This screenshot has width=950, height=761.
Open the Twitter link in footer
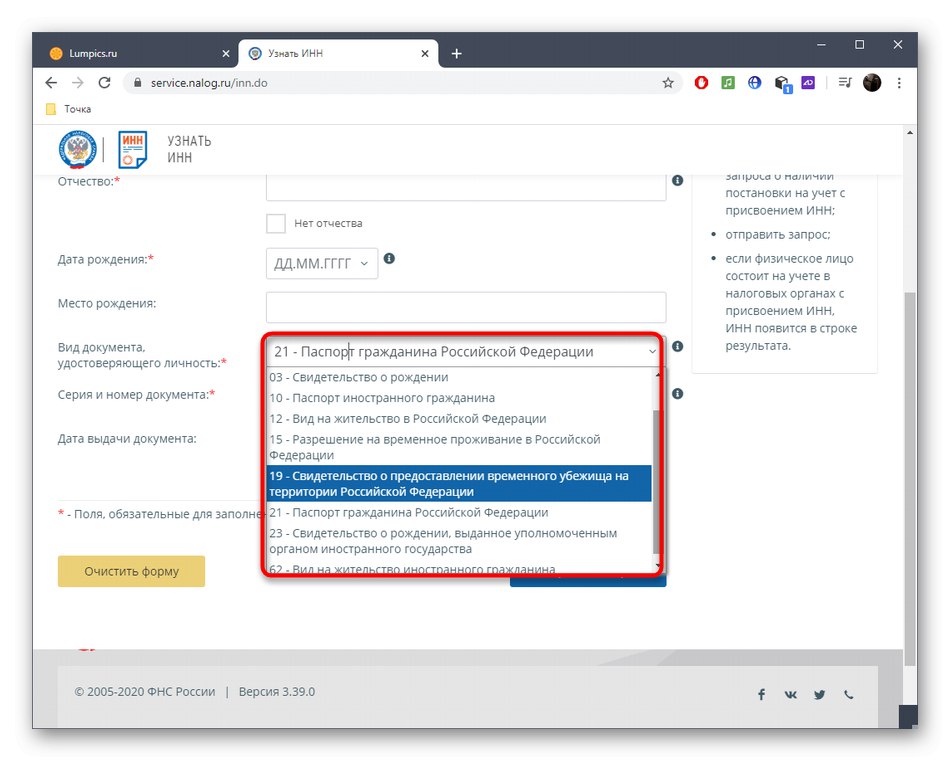[820, 694]
